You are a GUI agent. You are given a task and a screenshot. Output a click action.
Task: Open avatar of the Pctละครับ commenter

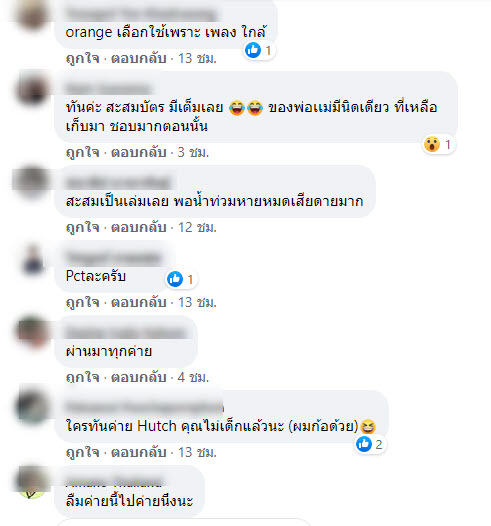pyautogui.click(x=32, y=260)
